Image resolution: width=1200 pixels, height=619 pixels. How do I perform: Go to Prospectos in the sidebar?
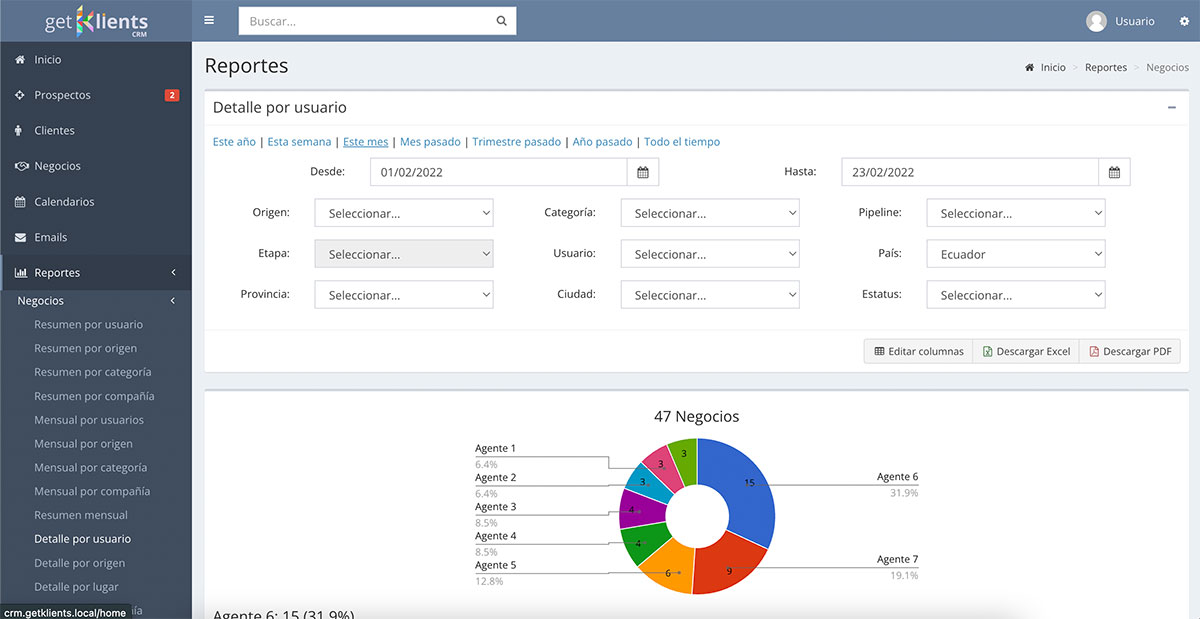[x=62, y=95]
